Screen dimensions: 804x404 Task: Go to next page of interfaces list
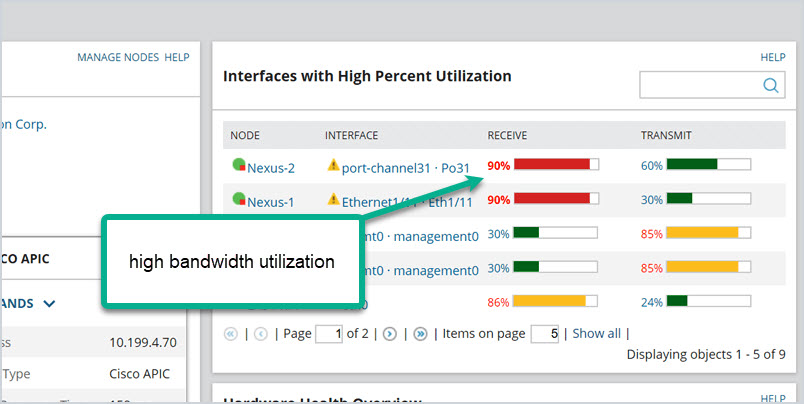pyautogui.click(x=390, y=334)
